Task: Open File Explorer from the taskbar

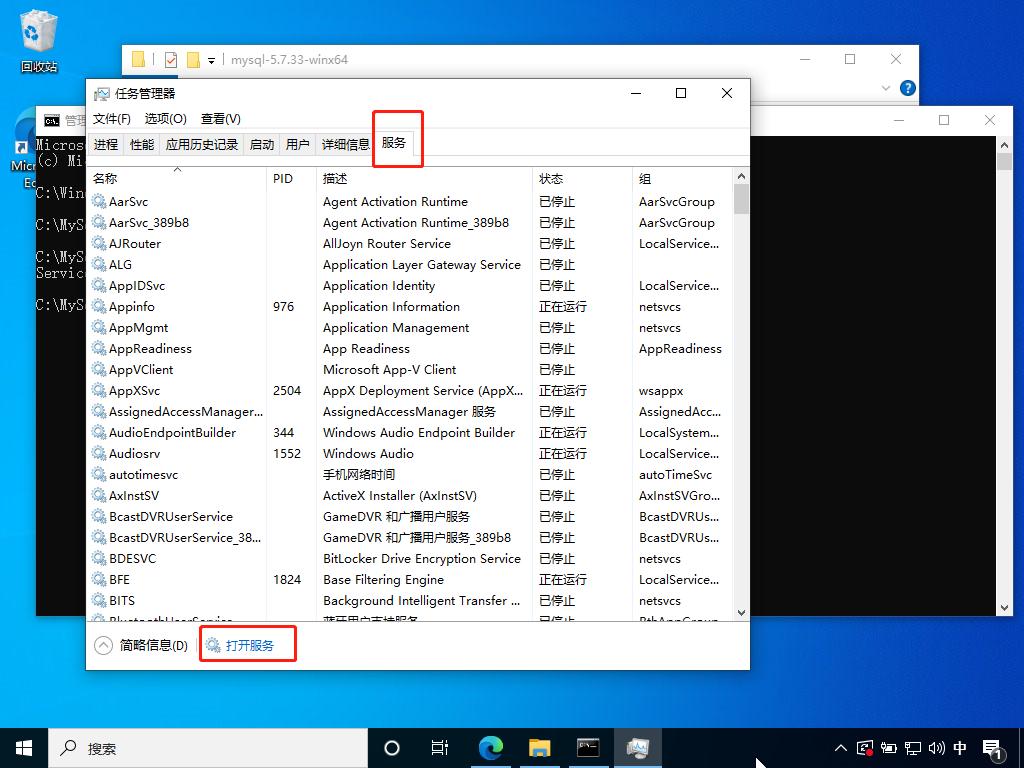Action: coord(539,747)
